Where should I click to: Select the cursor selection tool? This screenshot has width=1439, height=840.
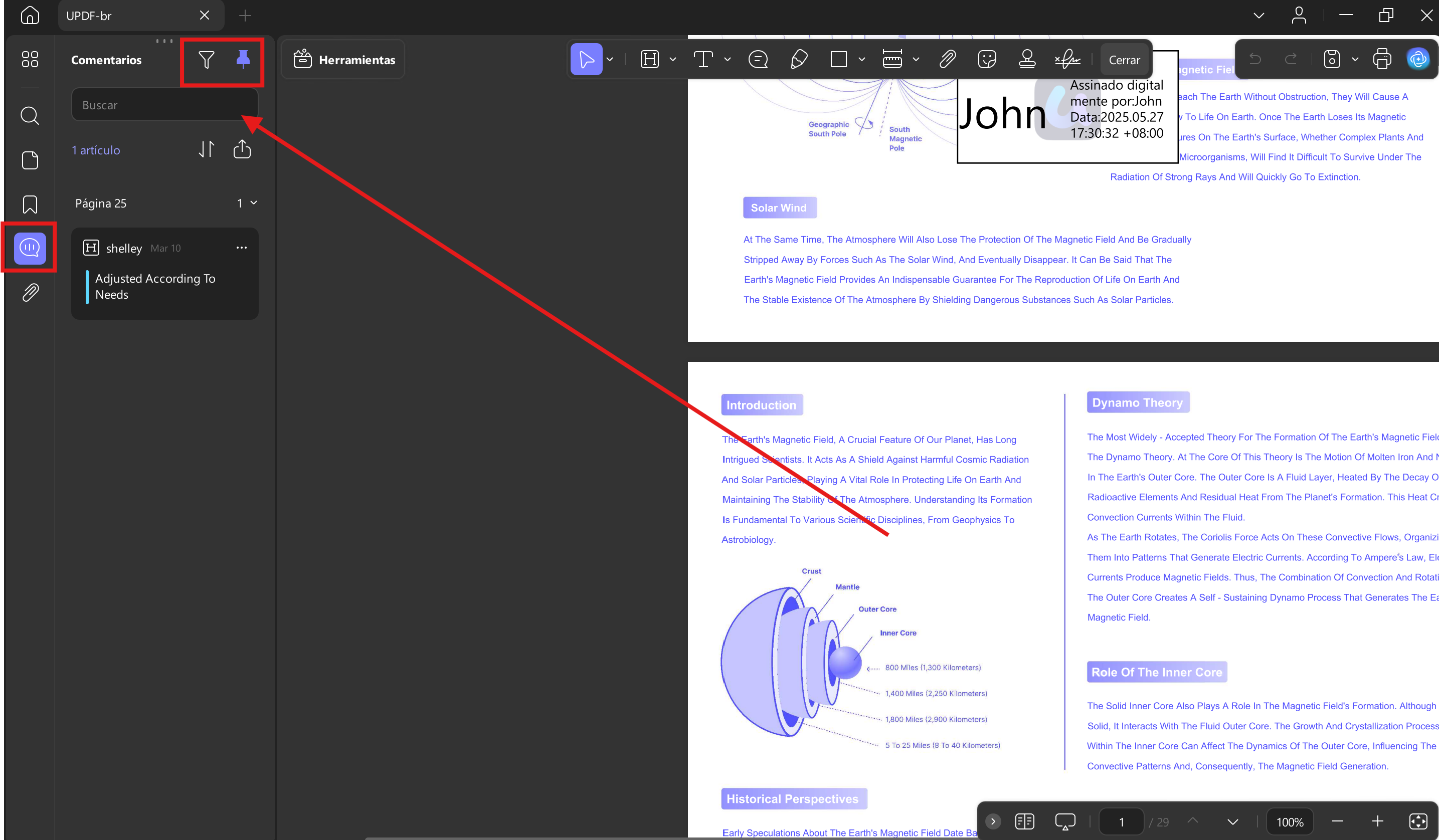click(587, 59)
